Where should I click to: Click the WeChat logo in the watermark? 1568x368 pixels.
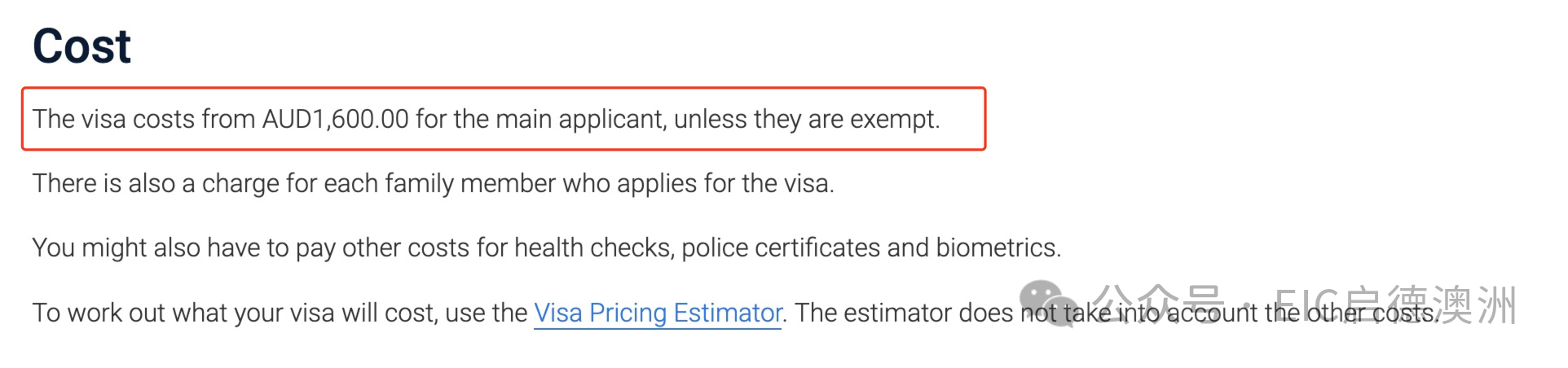(1046, 303)
